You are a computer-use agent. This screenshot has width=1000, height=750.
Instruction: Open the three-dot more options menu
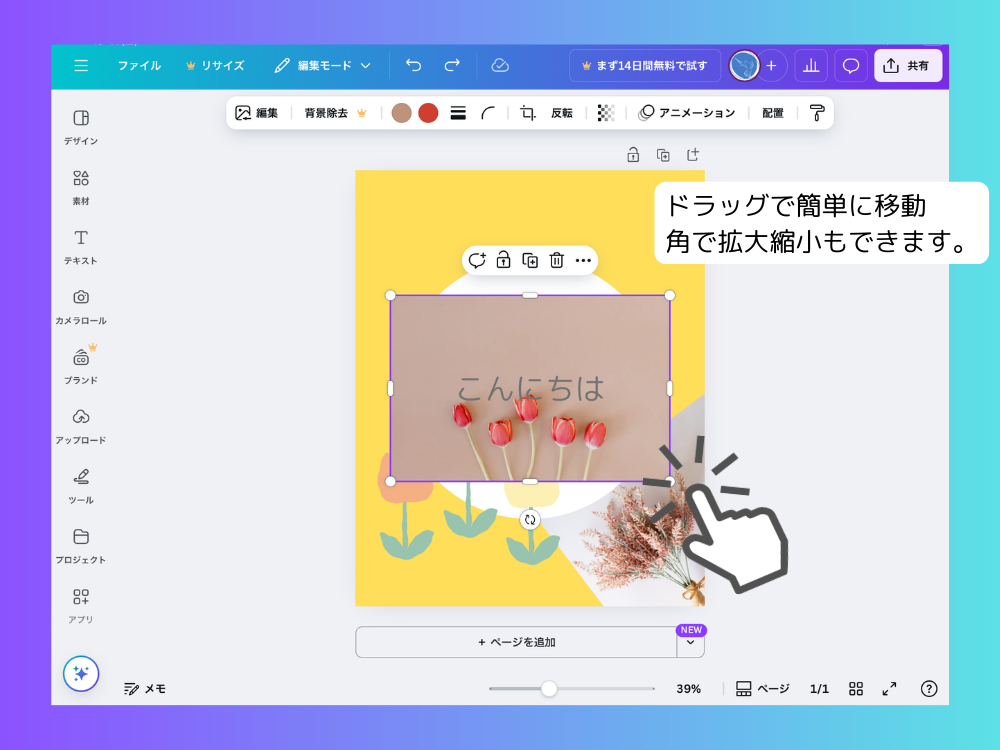(x=584, y=260)
